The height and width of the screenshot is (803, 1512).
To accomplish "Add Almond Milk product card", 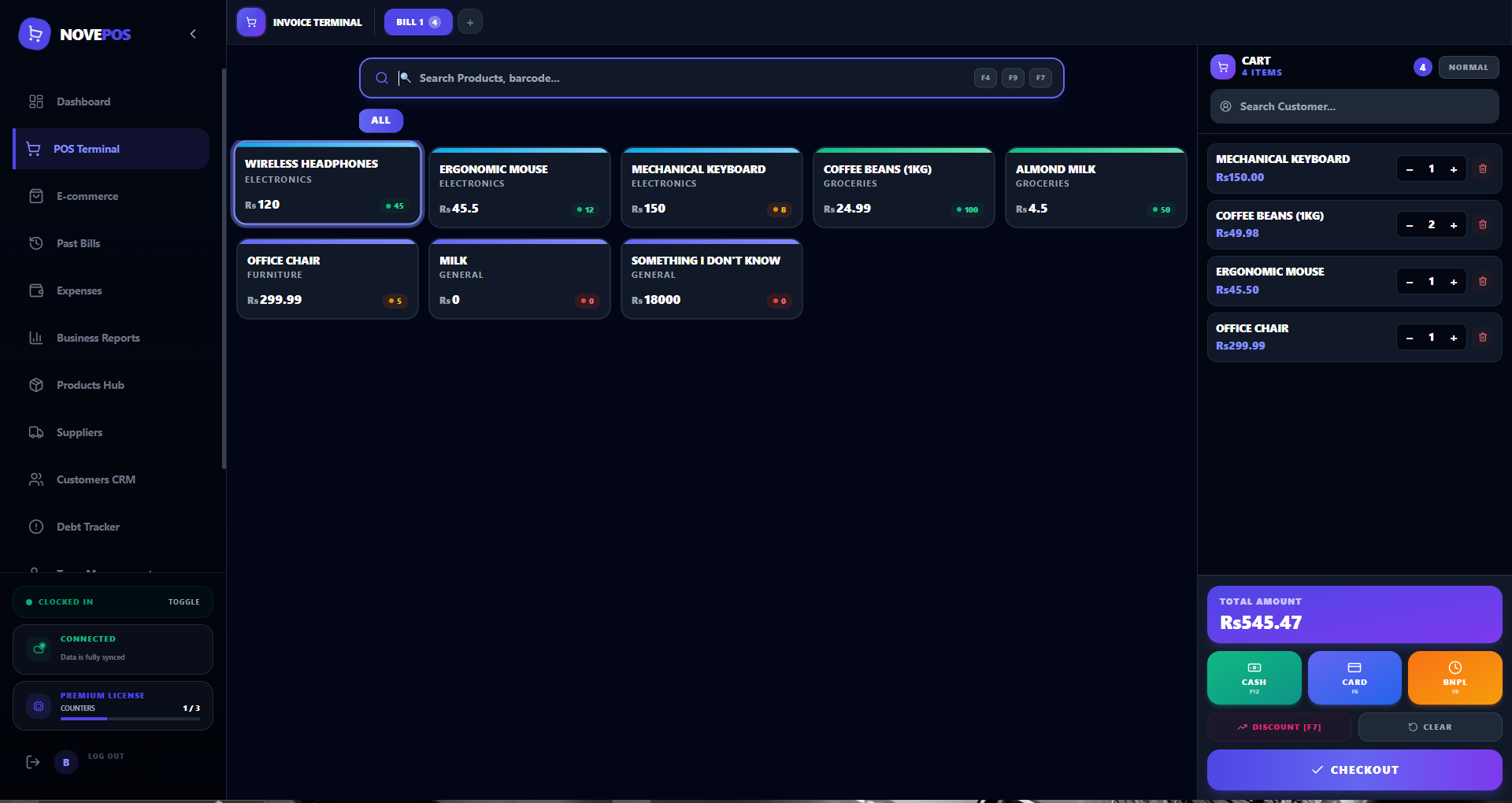I will point(1096,187).
